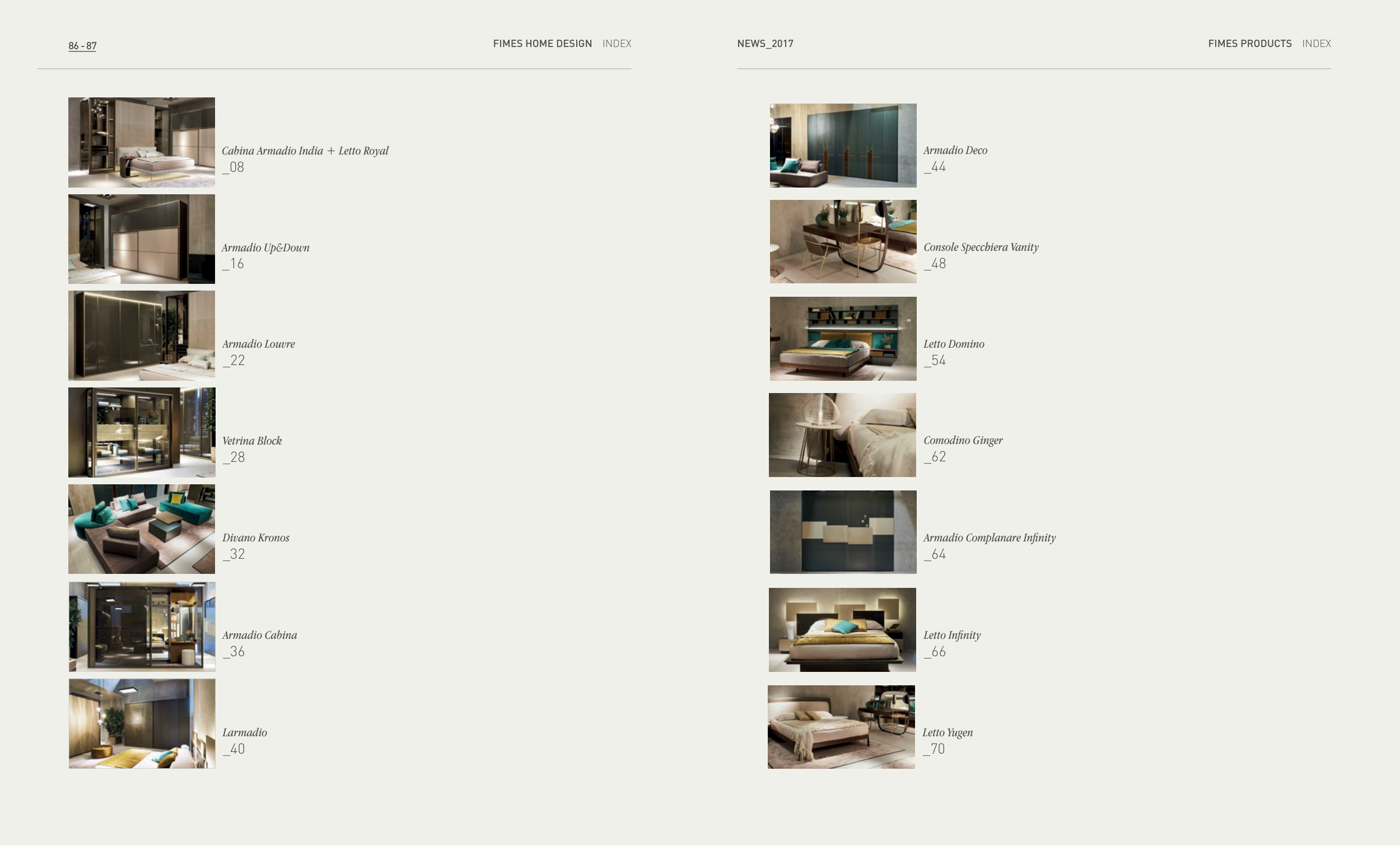Click the Armadio Louvre title text
This screenshot has width=1400, height=846.
259,344
